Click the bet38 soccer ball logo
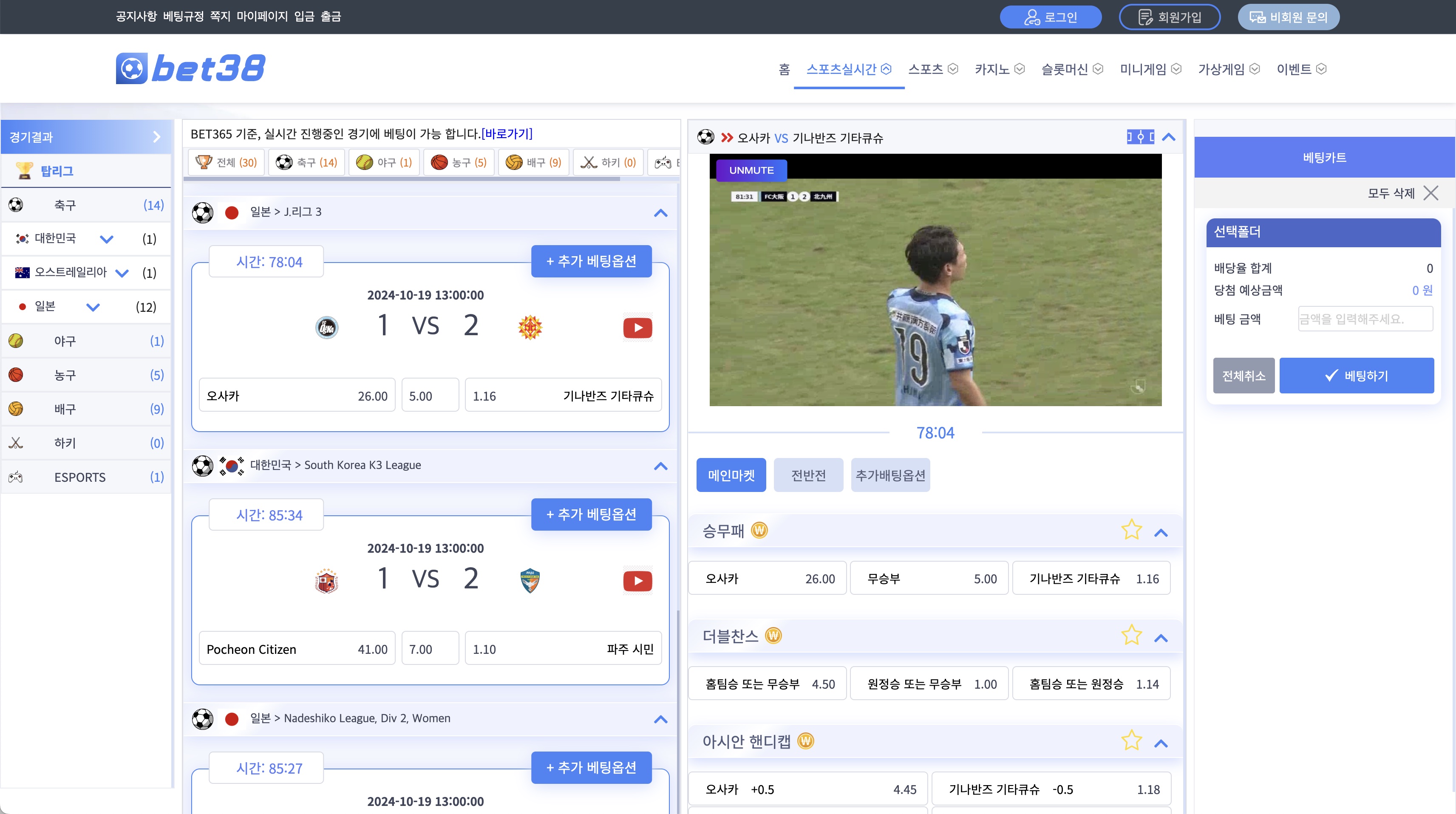This screenshot has width=1456, height=814. click(x=132, y=69)
